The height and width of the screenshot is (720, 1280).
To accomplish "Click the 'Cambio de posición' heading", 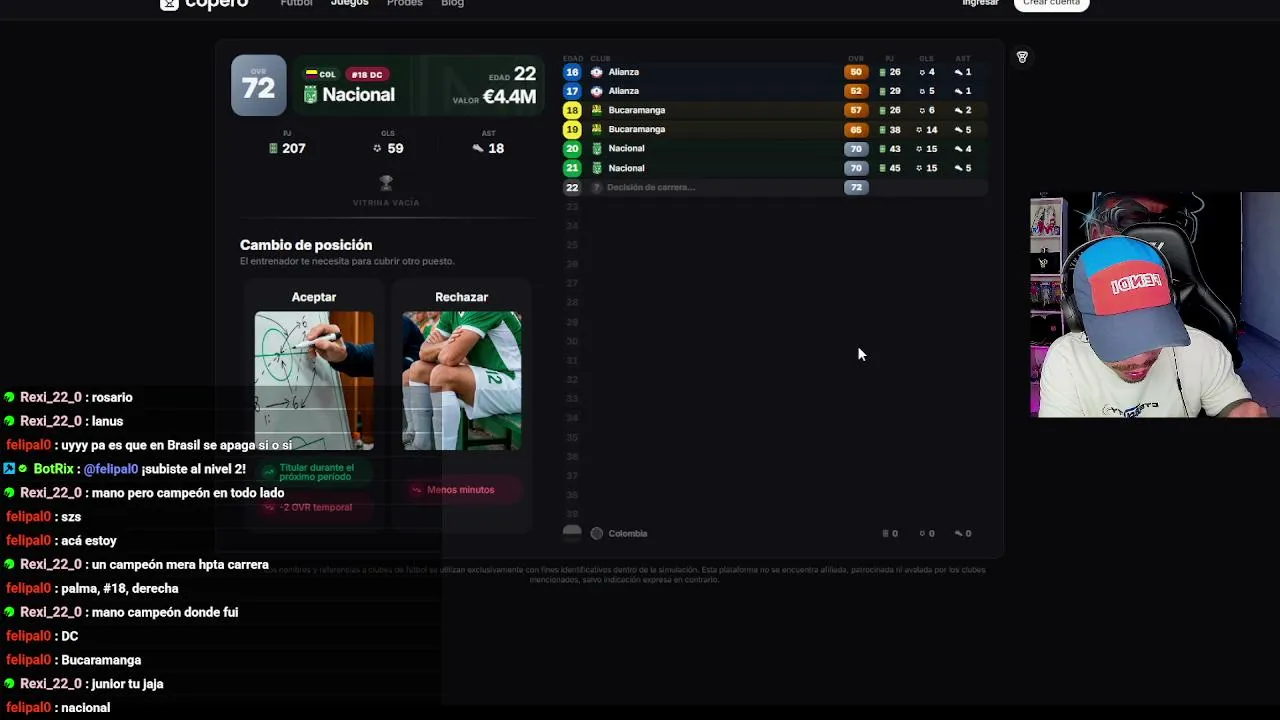I will click(306, 245).
